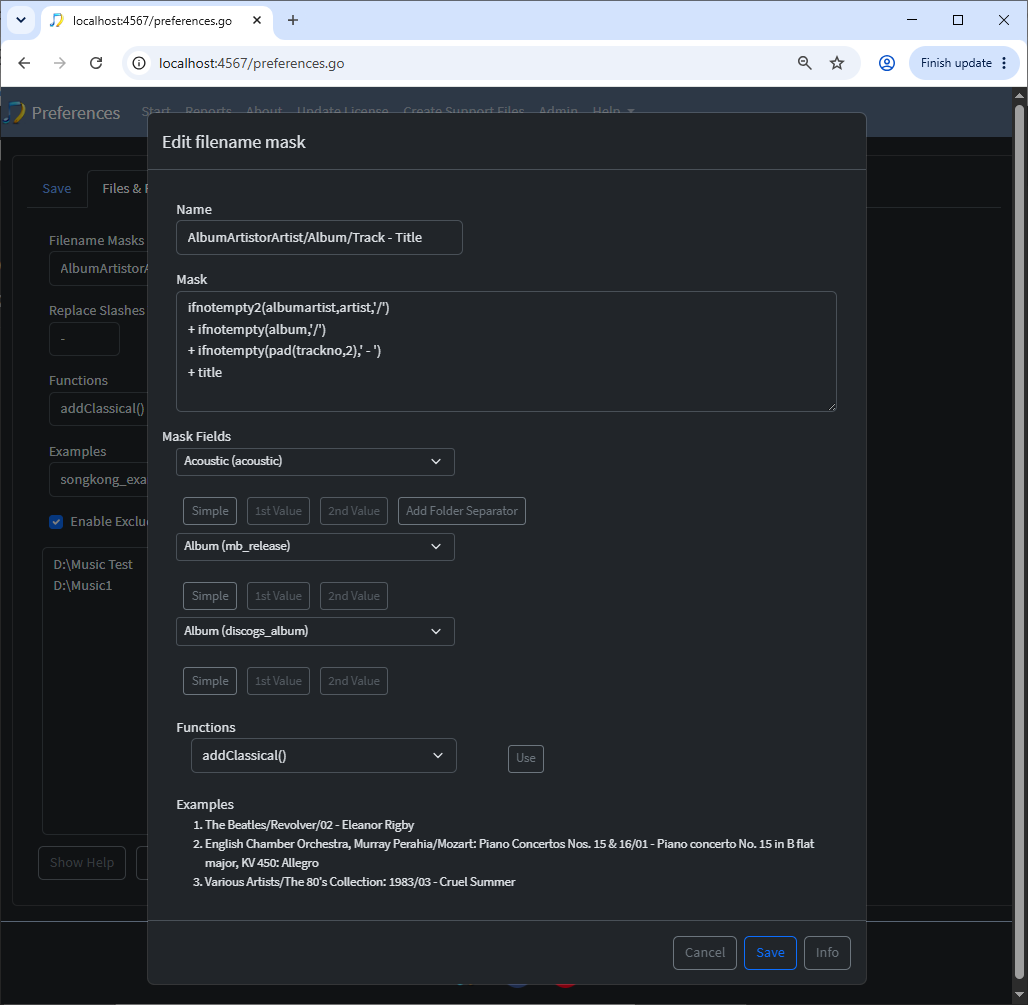Screen dimensions: 1028x1005
Task: Open the Album (discogs_album) dropdown
Action: (x=315, y=631)
